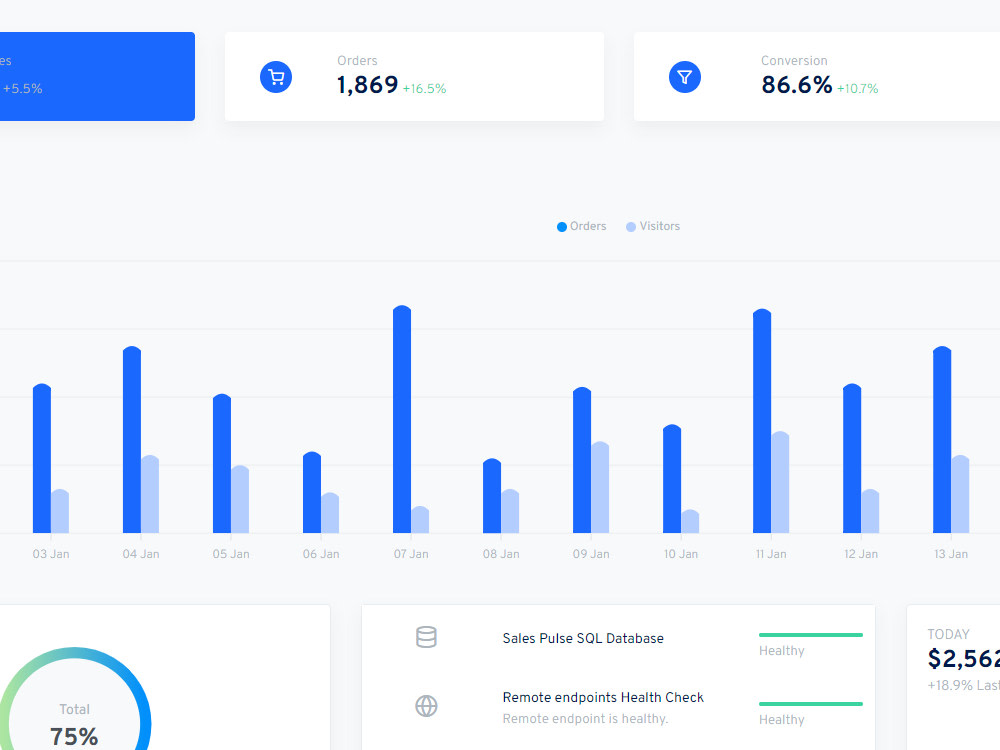Click the Remote endpoints health progress bar

811,704
